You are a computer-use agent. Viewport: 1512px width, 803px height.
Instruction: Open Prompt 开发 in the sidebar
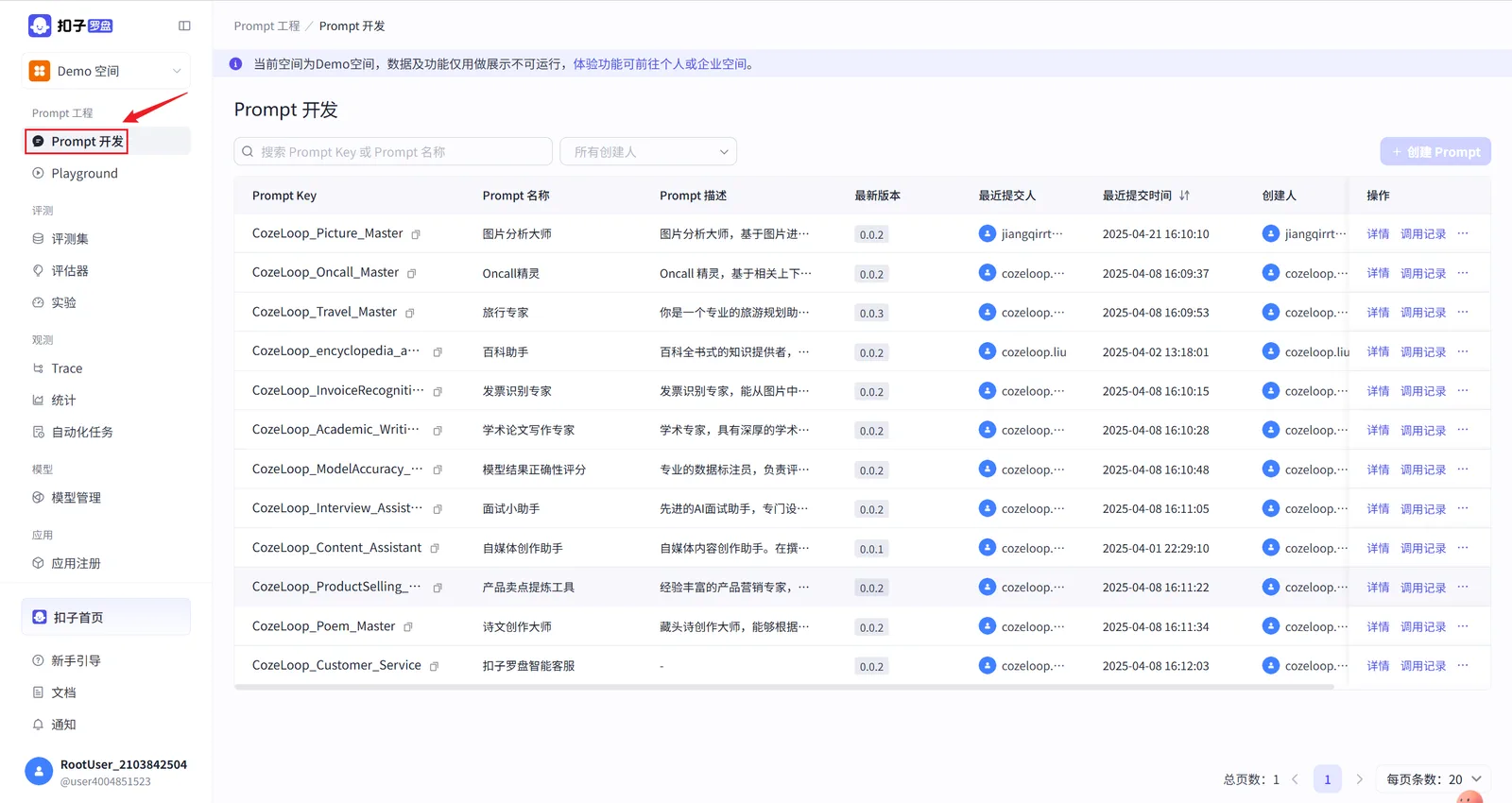[x=106, y=141]
